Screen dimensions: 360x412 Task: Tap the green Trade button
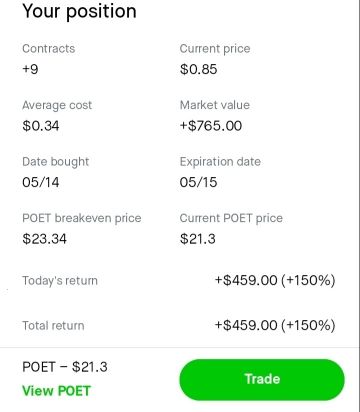(x=262, y=379)
